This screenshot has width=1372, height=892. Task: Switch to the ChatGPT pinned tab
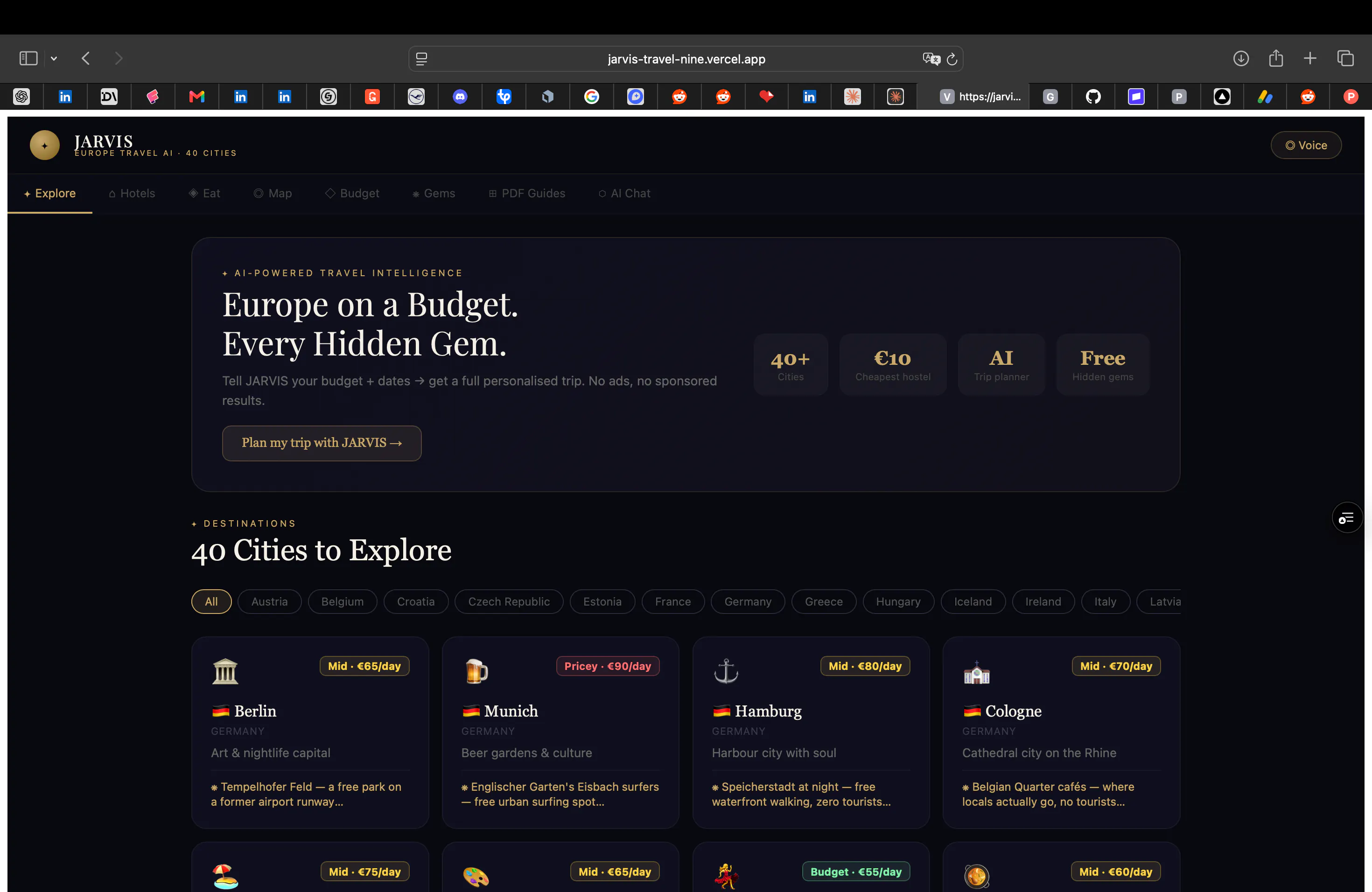[x=22, y=96]
